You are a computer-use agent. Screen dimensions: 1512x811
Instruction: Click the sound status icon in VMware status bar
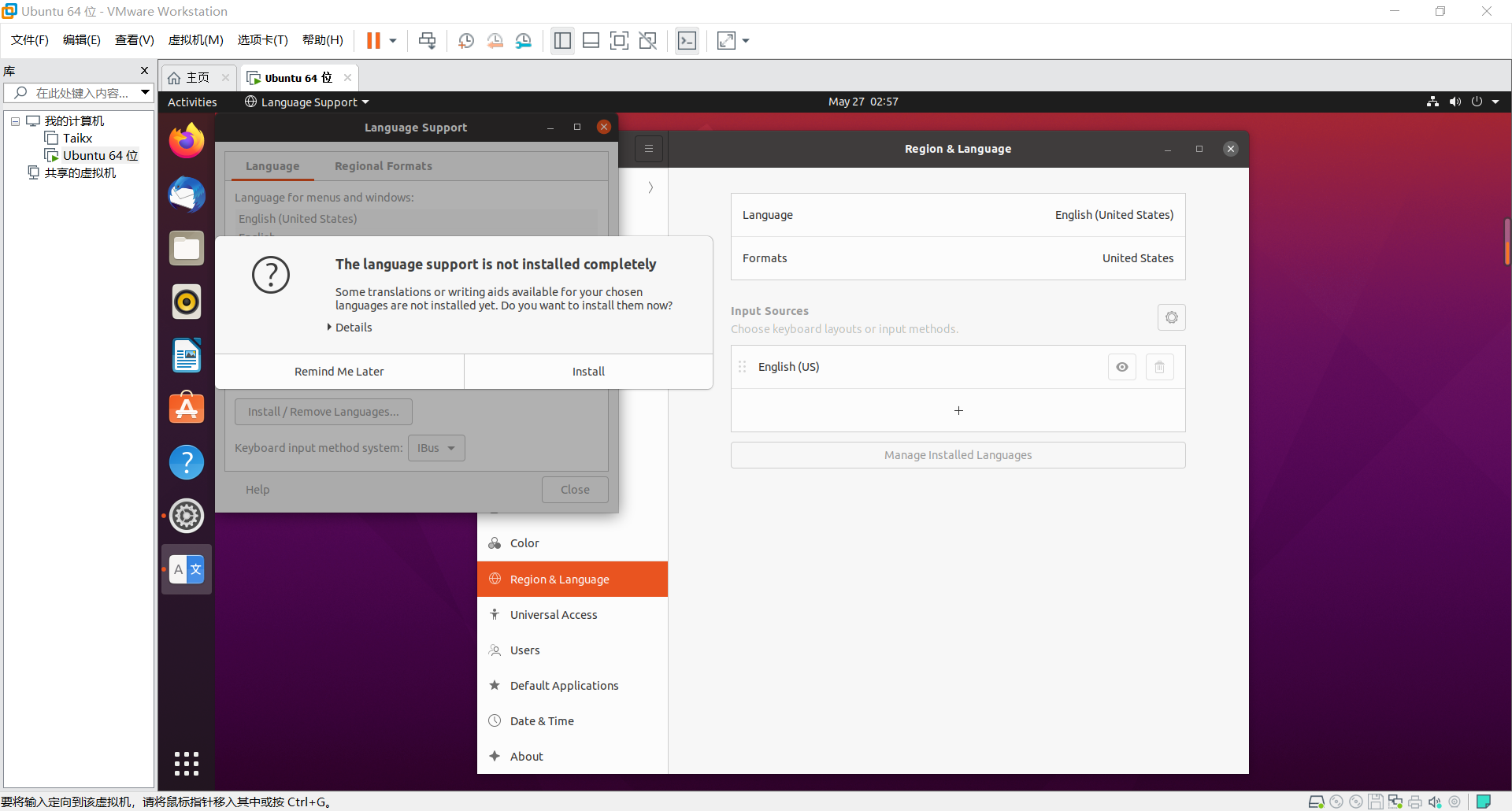[x=1435, y=802]
